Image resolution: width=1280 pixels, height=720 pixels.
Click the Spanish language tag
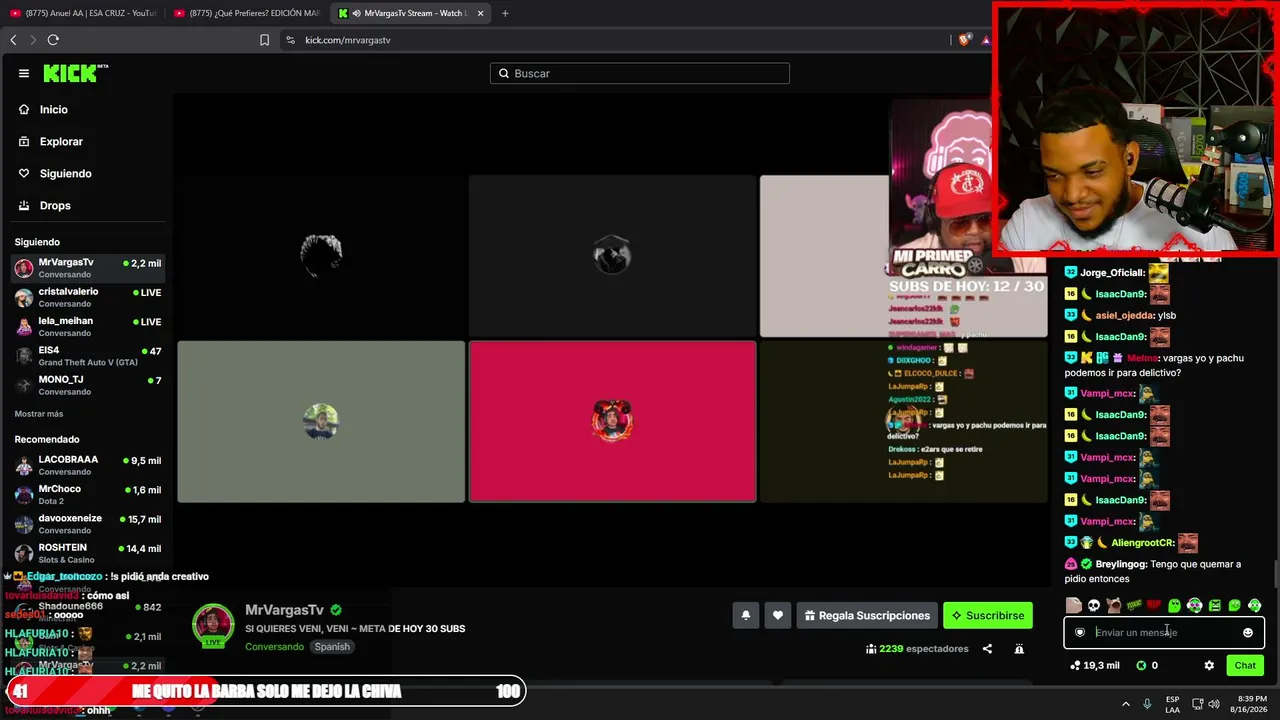tap(332, 646)
